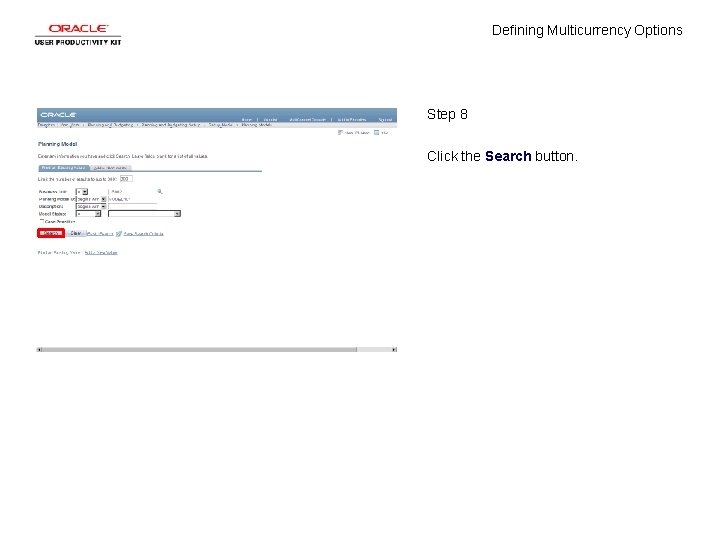Switch to the Add a New Value tab

(x=110, y=168)
